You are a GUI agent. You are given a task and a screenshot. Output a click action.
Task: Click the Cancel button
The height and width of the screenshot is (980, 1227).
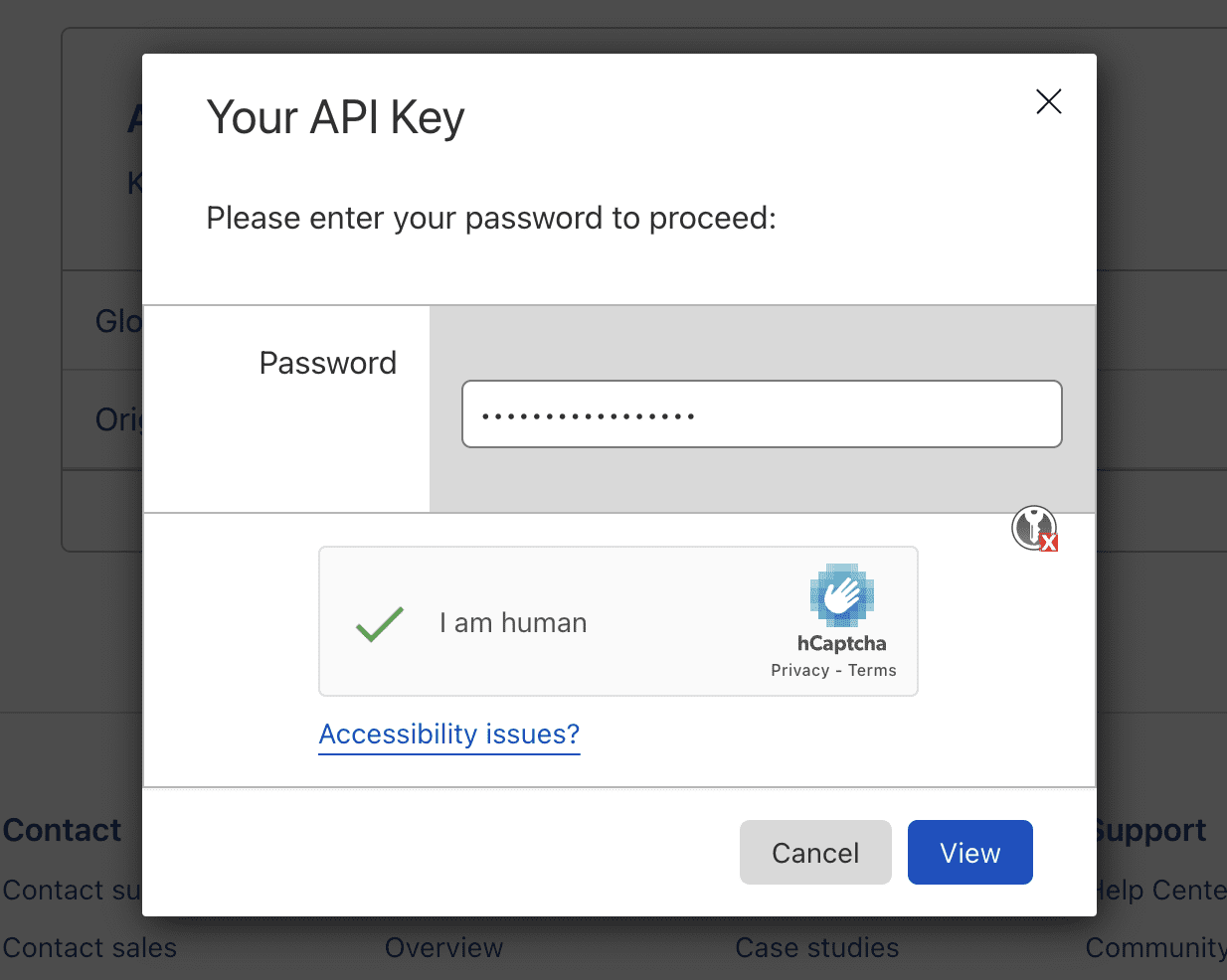[x=815, y=852]
